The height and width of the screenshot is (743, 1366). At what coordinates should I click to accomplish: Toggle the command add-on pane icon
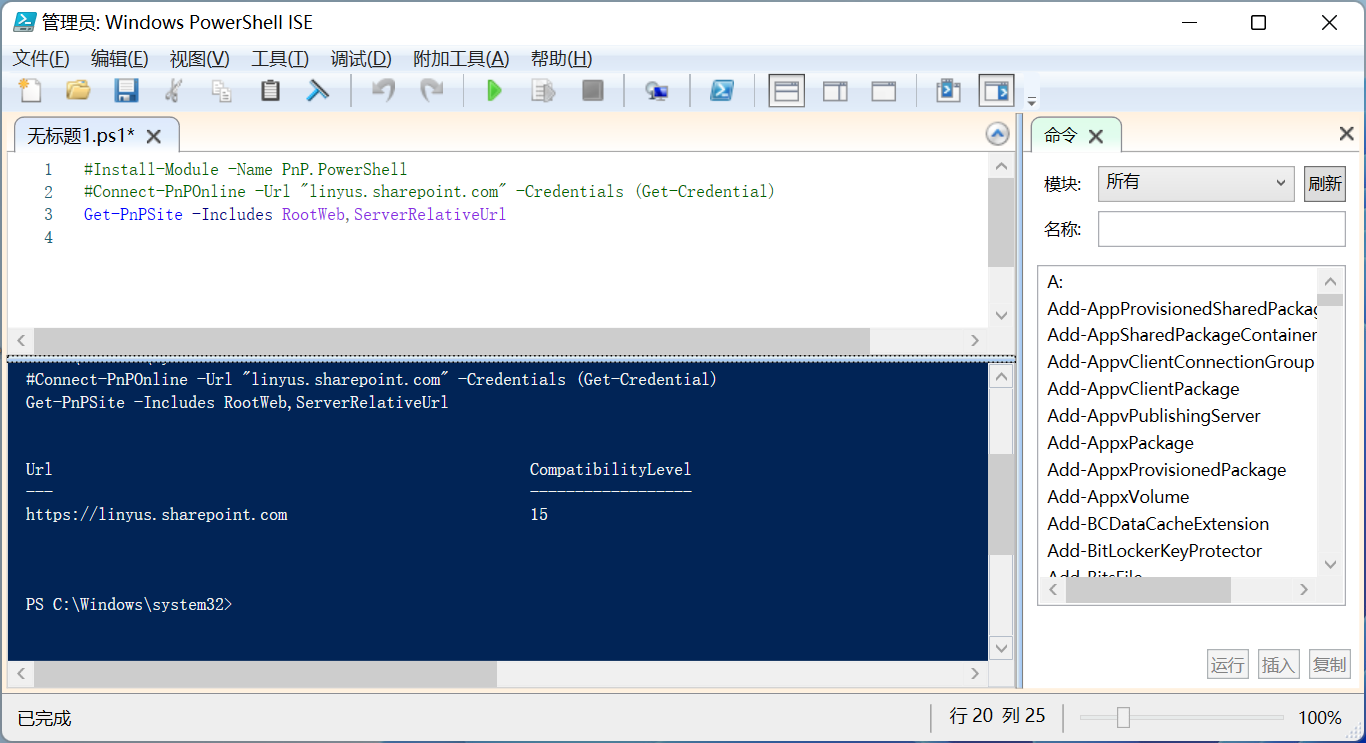point(997,91)
